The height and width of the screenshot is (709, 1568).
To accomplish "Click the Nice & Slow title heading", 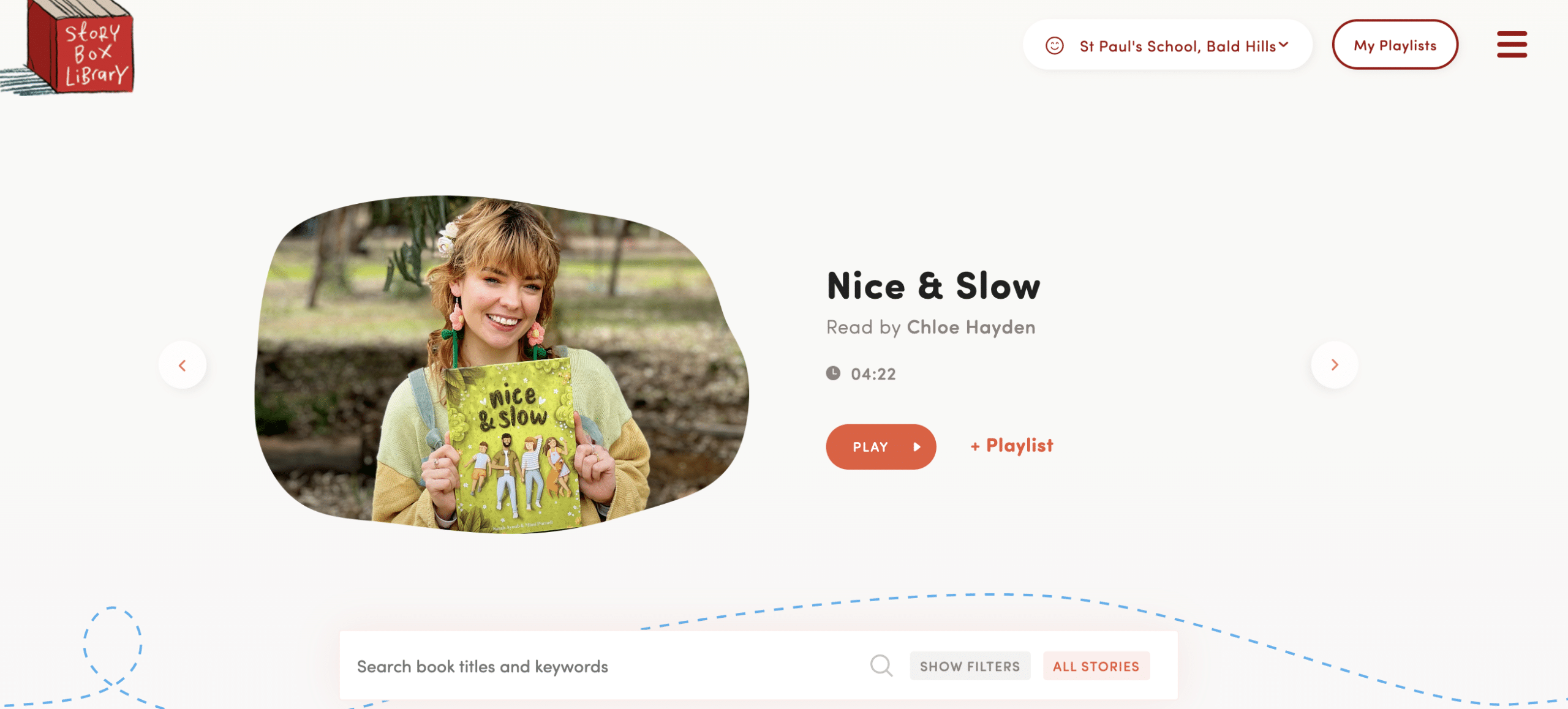I will tap(933, 285).
